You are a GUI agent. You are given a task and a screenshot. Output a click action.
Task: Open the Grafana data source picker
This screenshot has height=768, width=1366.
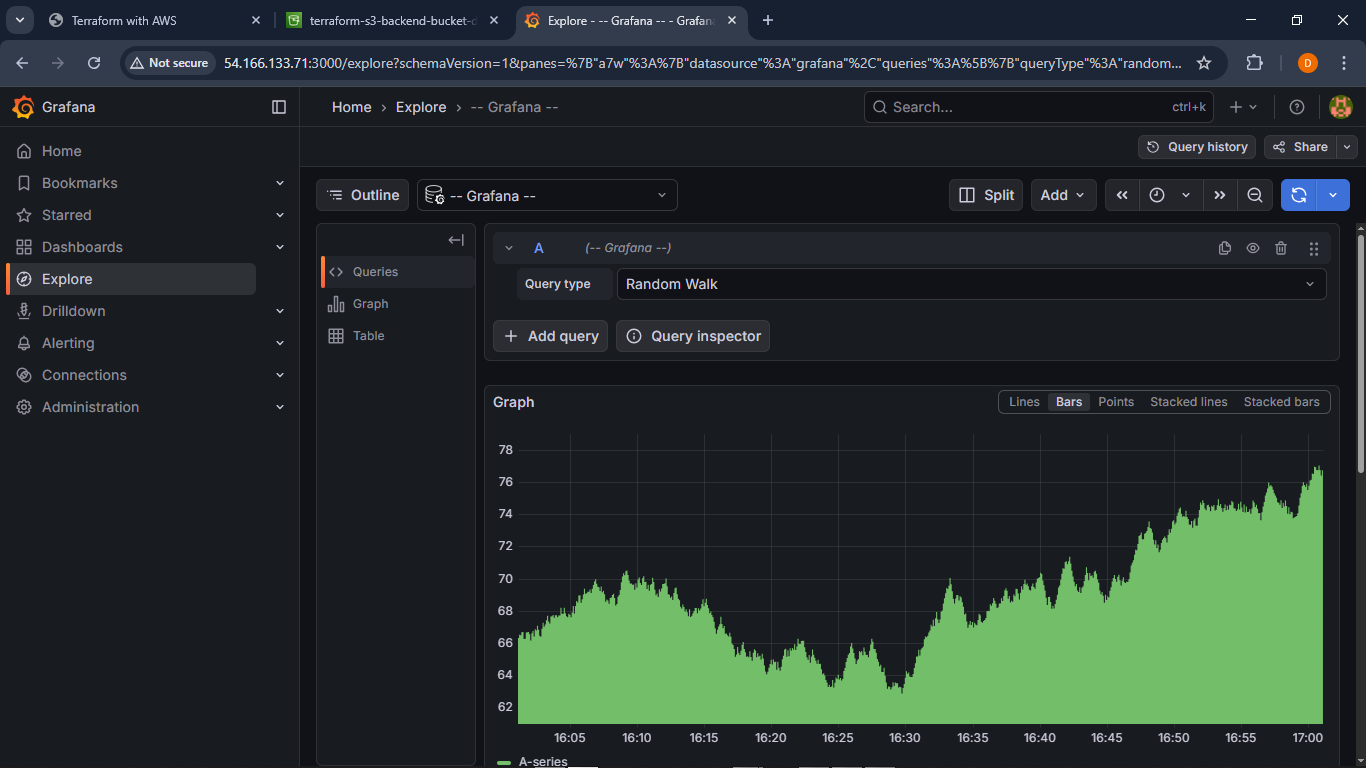[x=547, y=196]
